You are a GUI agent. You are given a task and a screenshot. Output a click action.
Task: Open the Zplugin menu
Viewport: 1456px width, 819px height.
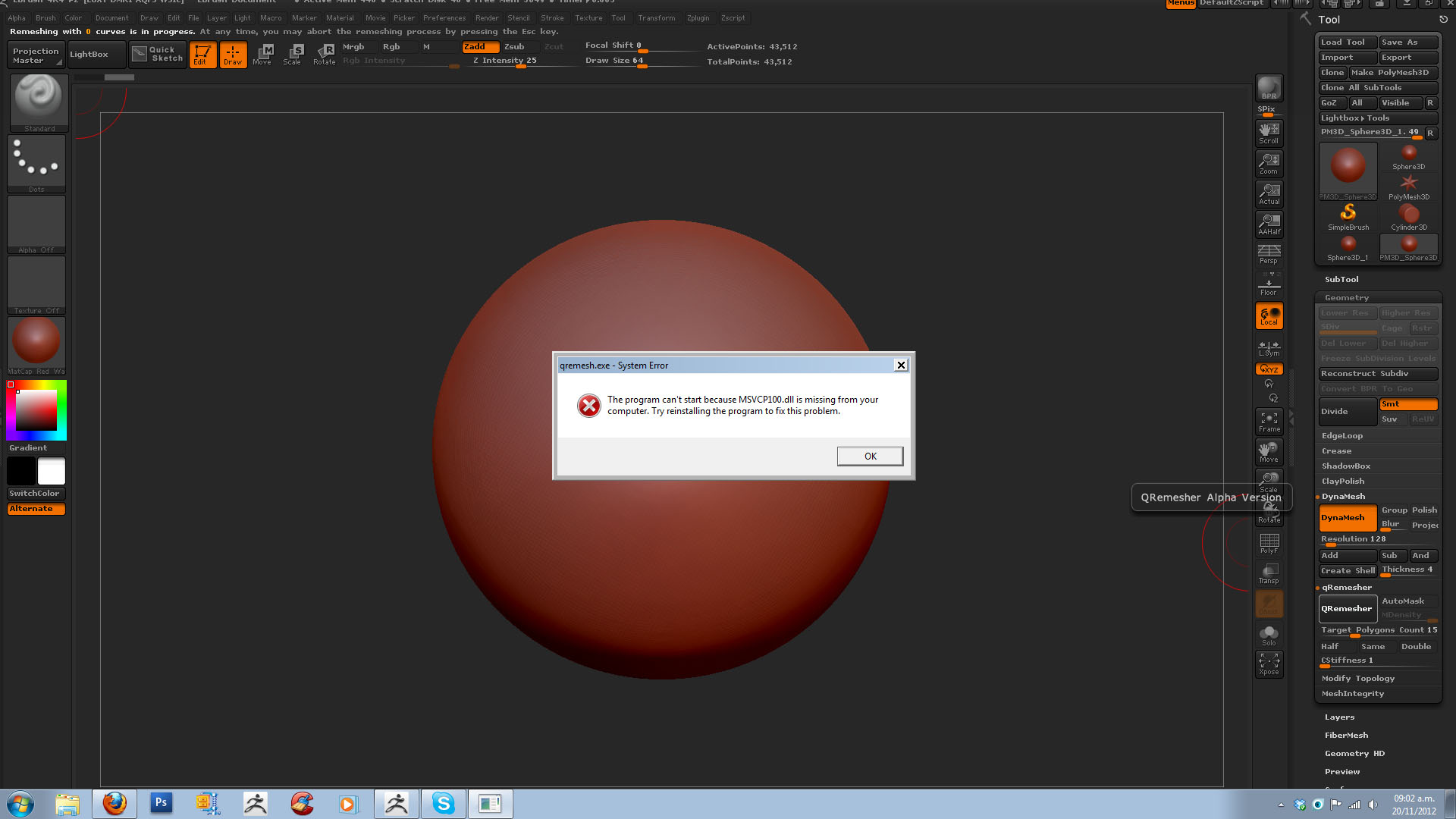coord(698,18)
